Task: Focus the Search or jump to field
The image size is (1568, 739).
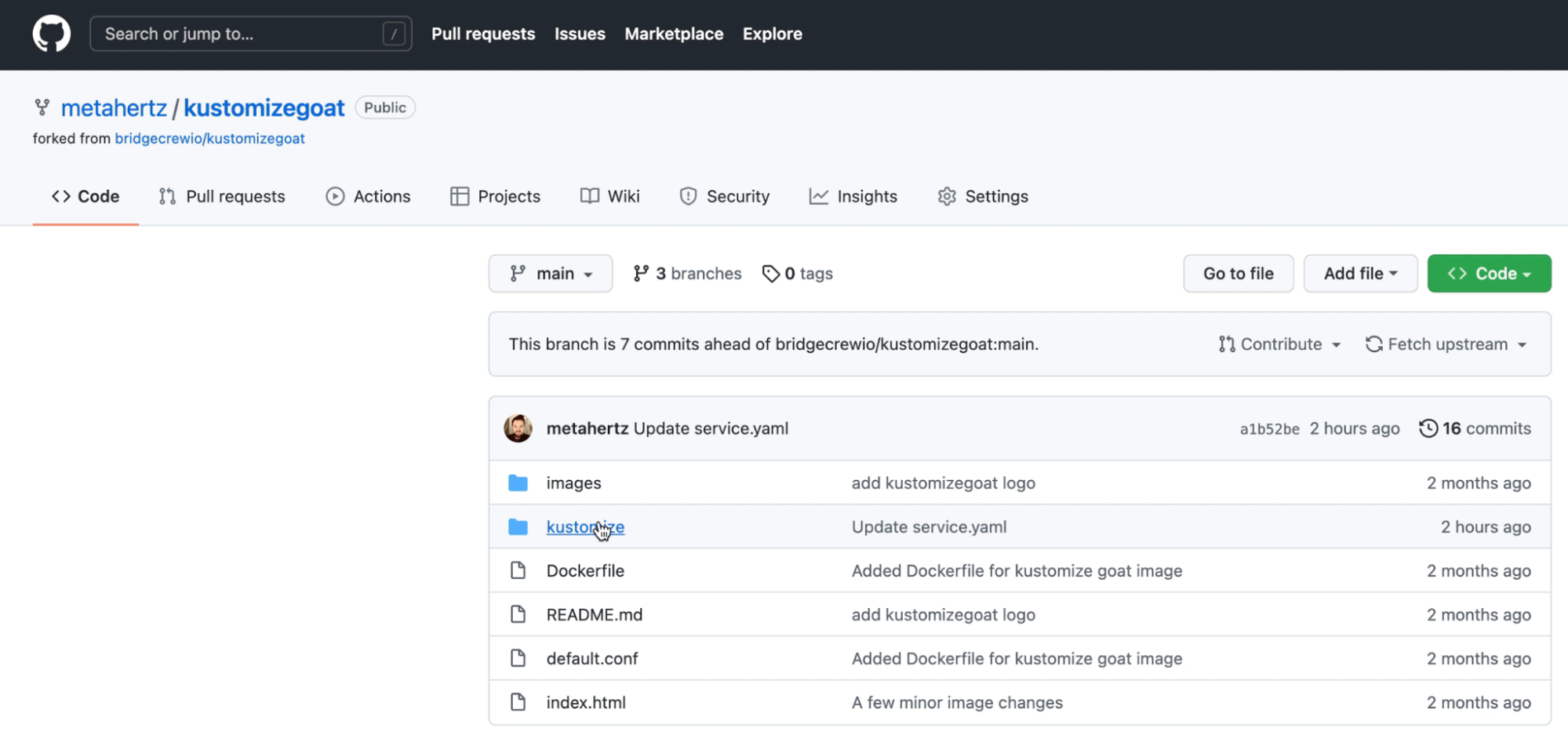Action: click(x=250, y=34)
